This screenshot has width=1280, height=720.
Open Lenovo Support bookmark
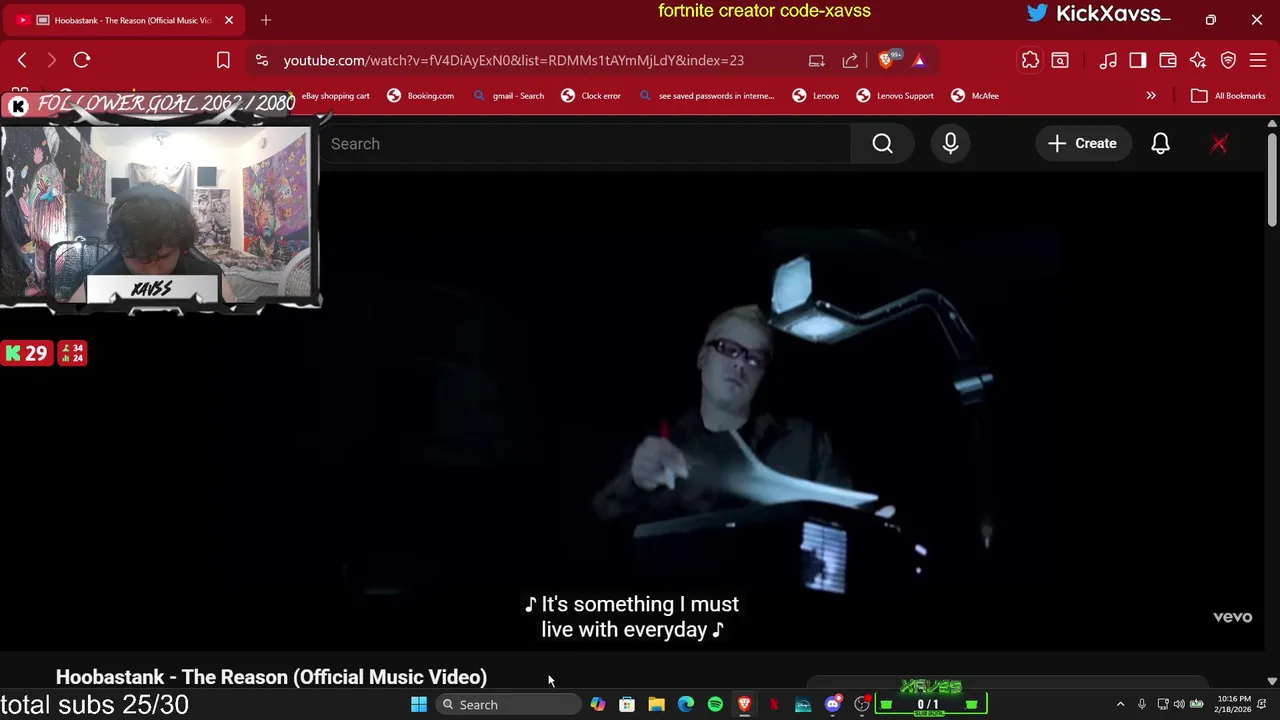[x=895, y=96]
